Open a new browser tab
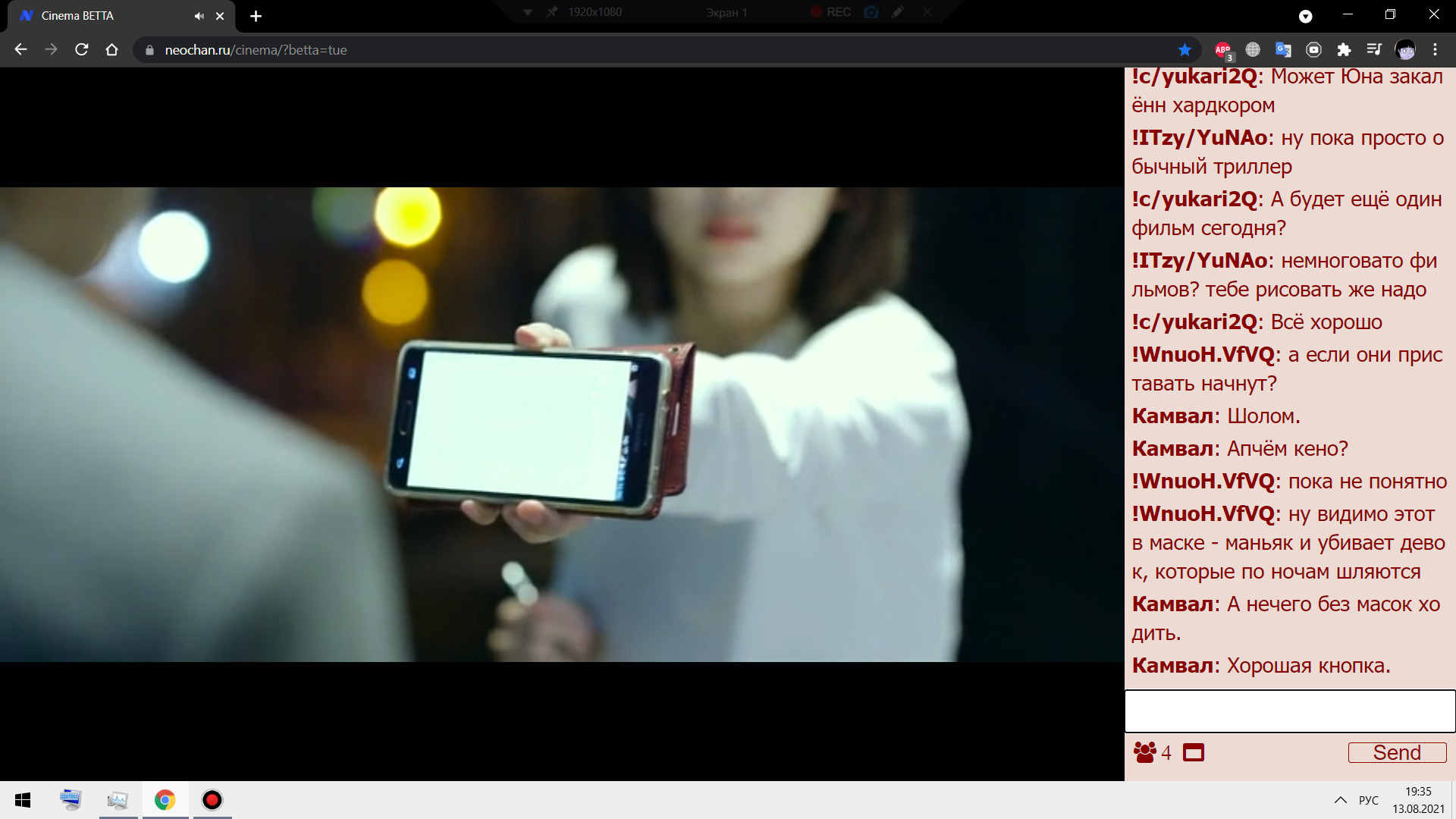Image resolution: width=1456 pixels, height=819 pixels. coord(256,16)
